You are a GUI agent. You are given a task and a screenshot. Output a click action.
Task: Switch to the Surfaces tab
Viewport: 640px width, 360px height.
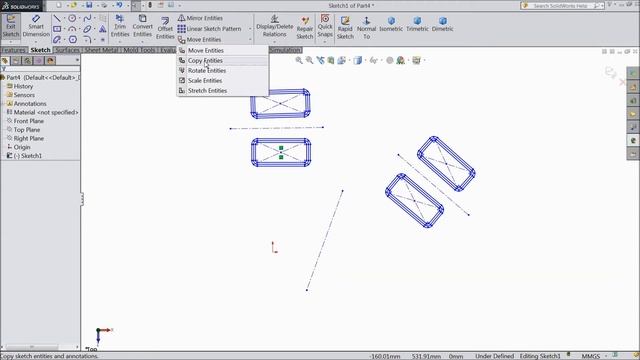pyautogui.click(x=67, y=50)
